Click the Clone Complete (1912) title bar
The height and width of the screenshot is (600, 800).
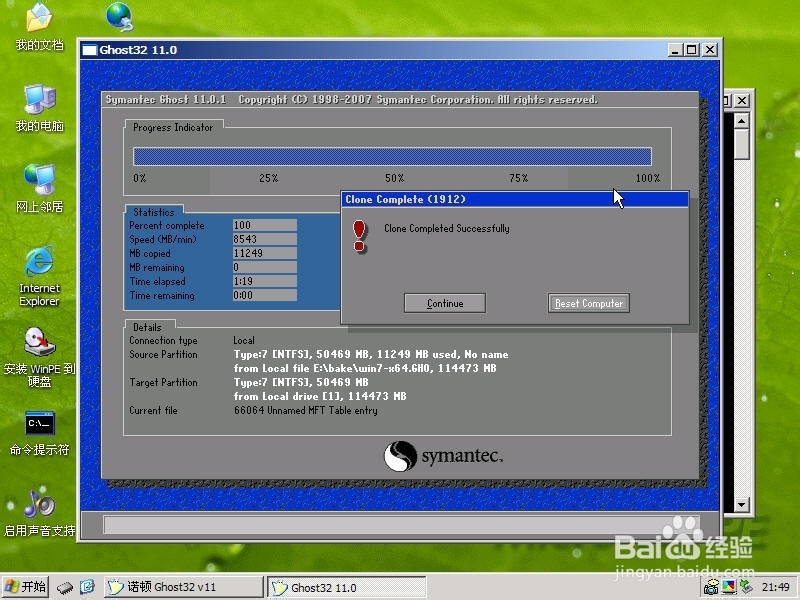(514, 199)
